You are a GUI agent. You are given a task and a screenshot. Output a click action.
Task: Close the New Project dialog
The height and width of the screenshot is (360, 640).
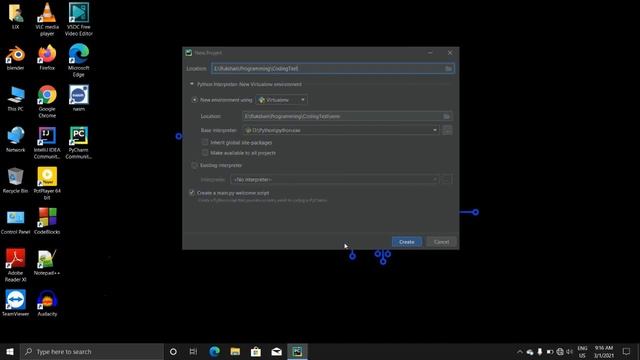(450, 53)
